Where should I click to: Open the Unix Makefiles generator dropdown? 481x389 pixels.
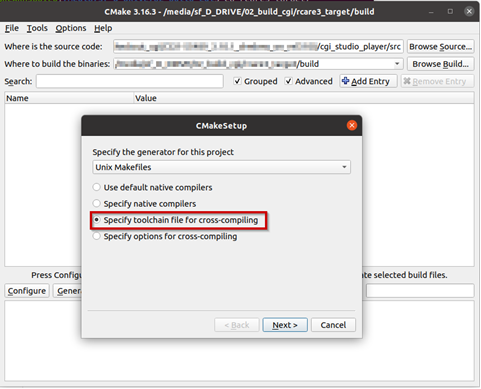coord(221,167)
